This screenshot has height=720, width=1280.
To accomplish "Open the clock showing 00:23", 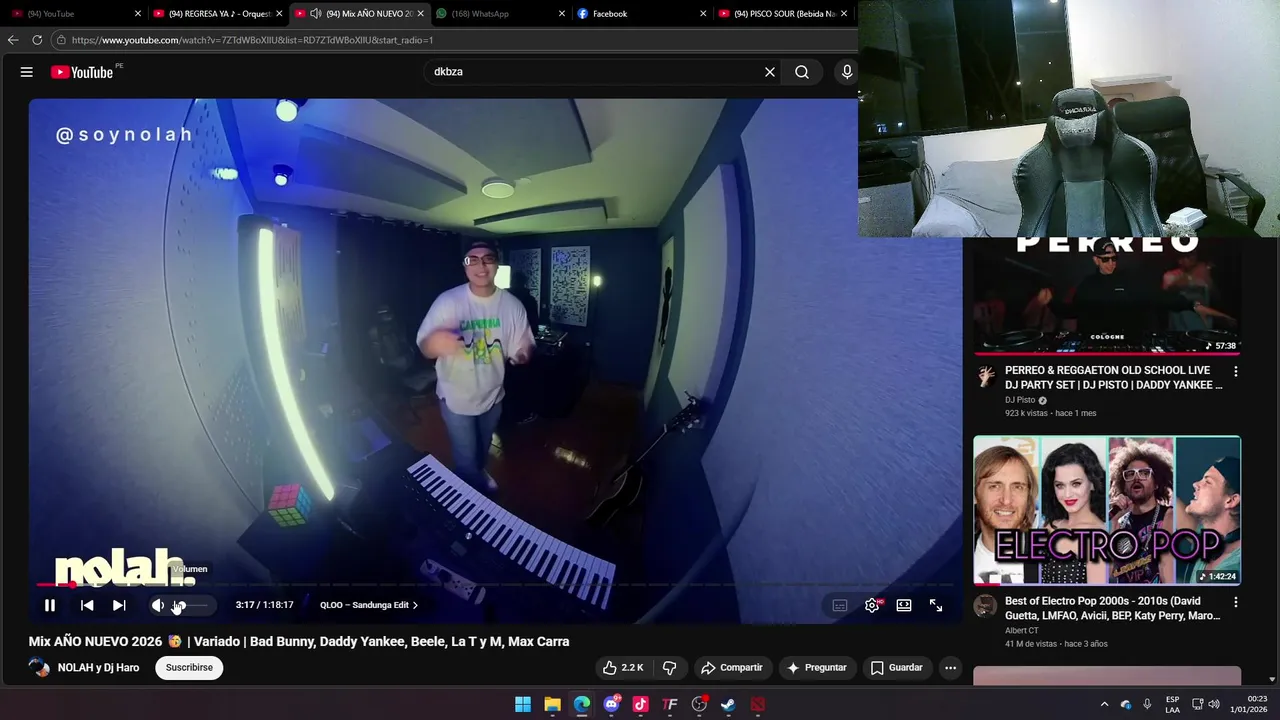I will [1249, 704].
